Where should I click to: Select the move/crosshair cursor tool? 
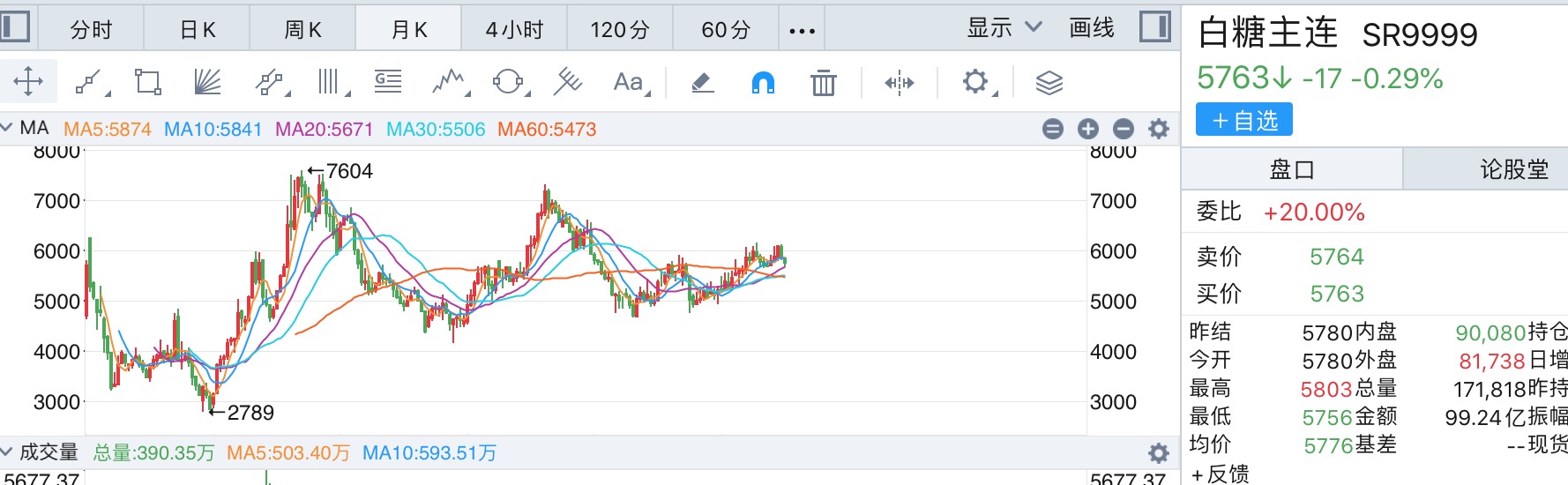click(28, 82)
